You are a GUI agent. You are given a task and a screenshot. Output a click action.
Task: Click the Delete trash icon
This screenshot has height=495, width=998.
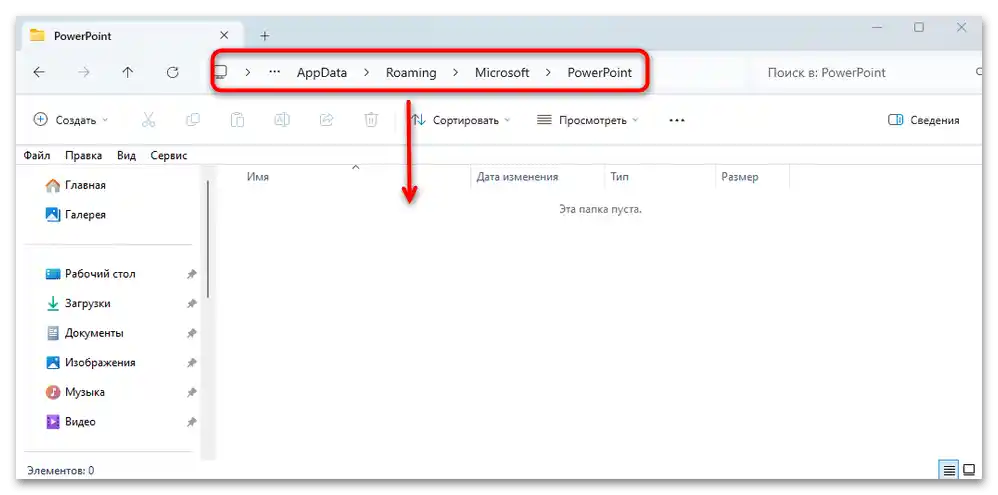(x=371, y=120)
